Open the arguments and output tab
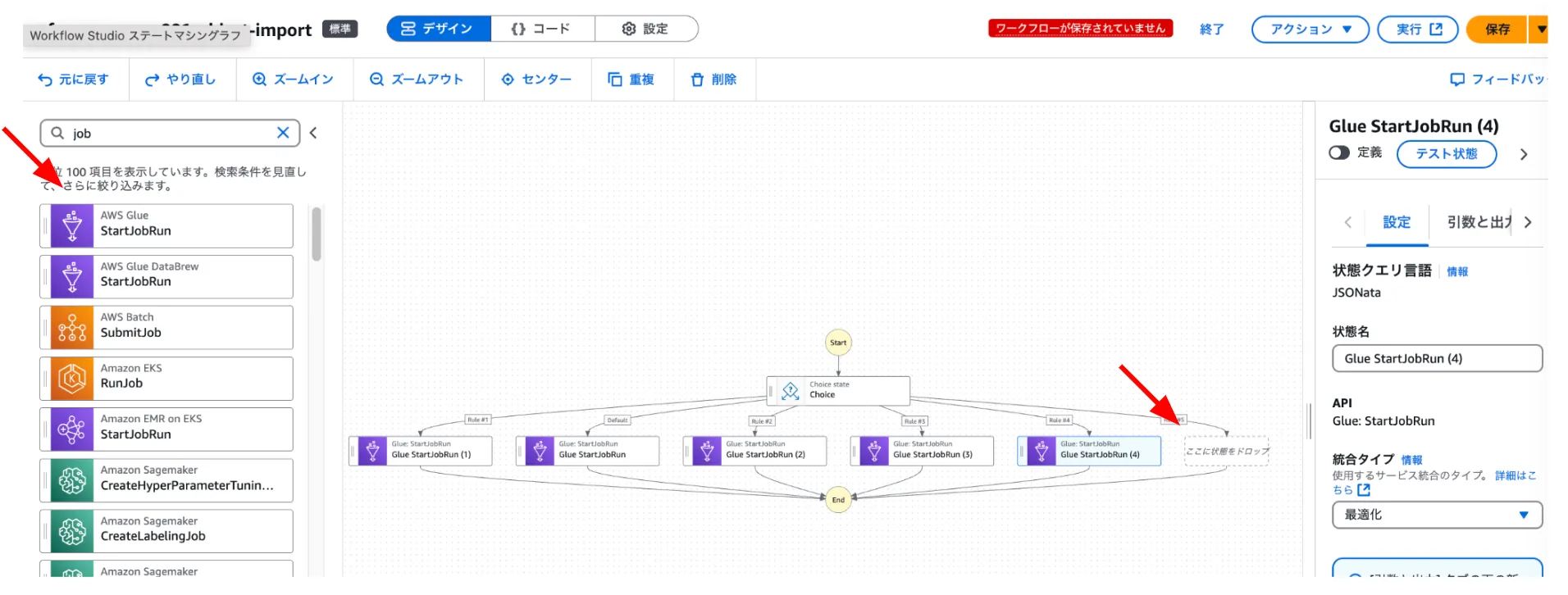The height and width of the screenshot is (595, 1568). [x=1479, y=222]
